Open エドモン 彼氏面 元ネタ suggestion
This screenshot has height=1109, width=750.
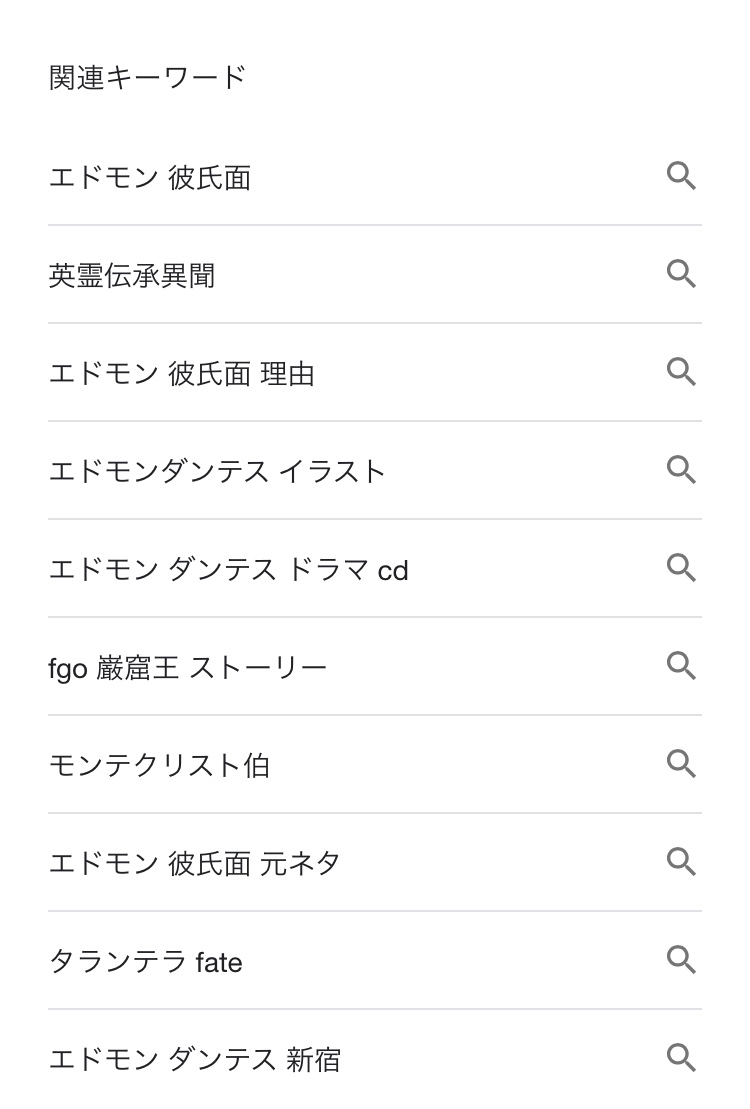pos(195,863)
